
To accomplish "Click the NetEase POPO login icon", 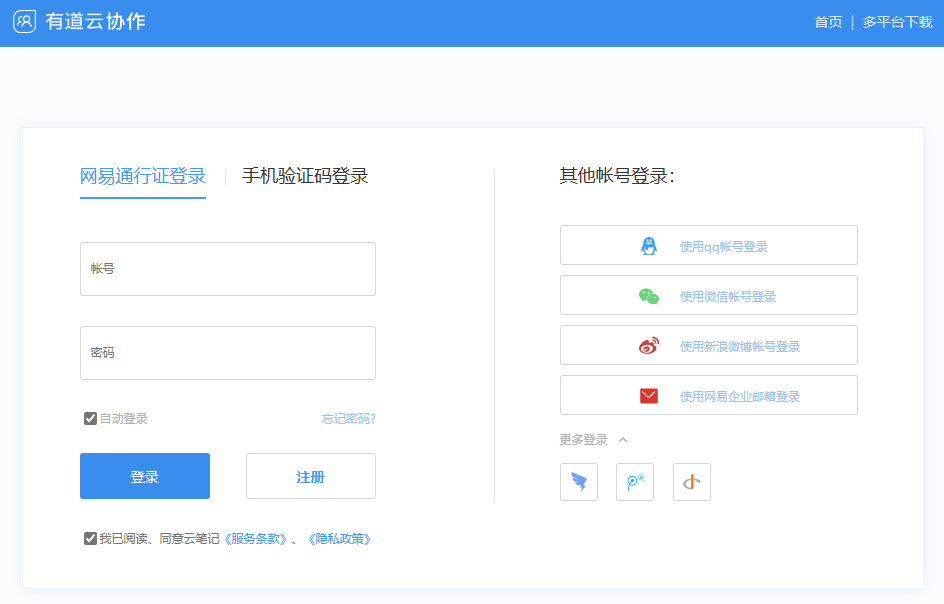I will (635, 481).
